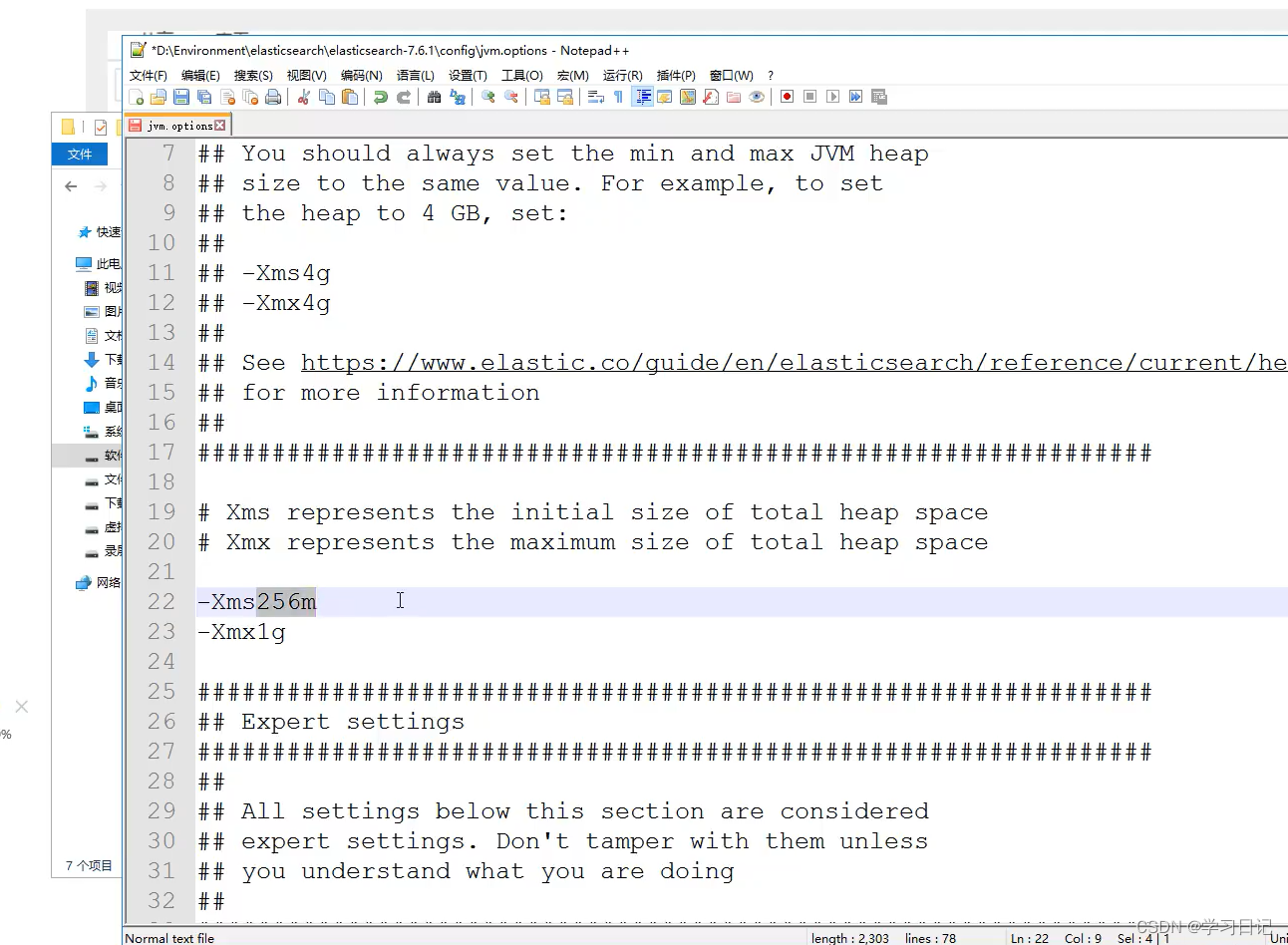Click the -Xmx1g text on line 23
This screenshot has height=945, width=1288.
tap(241, 632)
